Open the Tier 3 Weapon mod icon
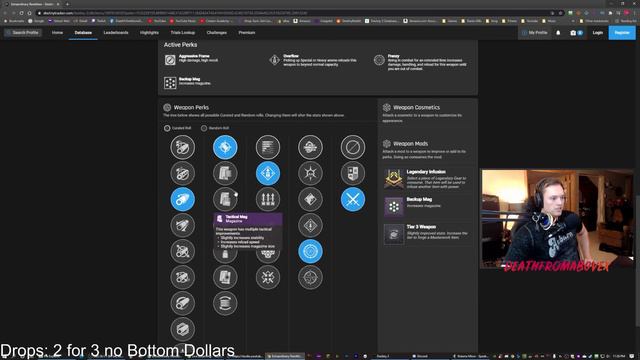 (394, 234)
